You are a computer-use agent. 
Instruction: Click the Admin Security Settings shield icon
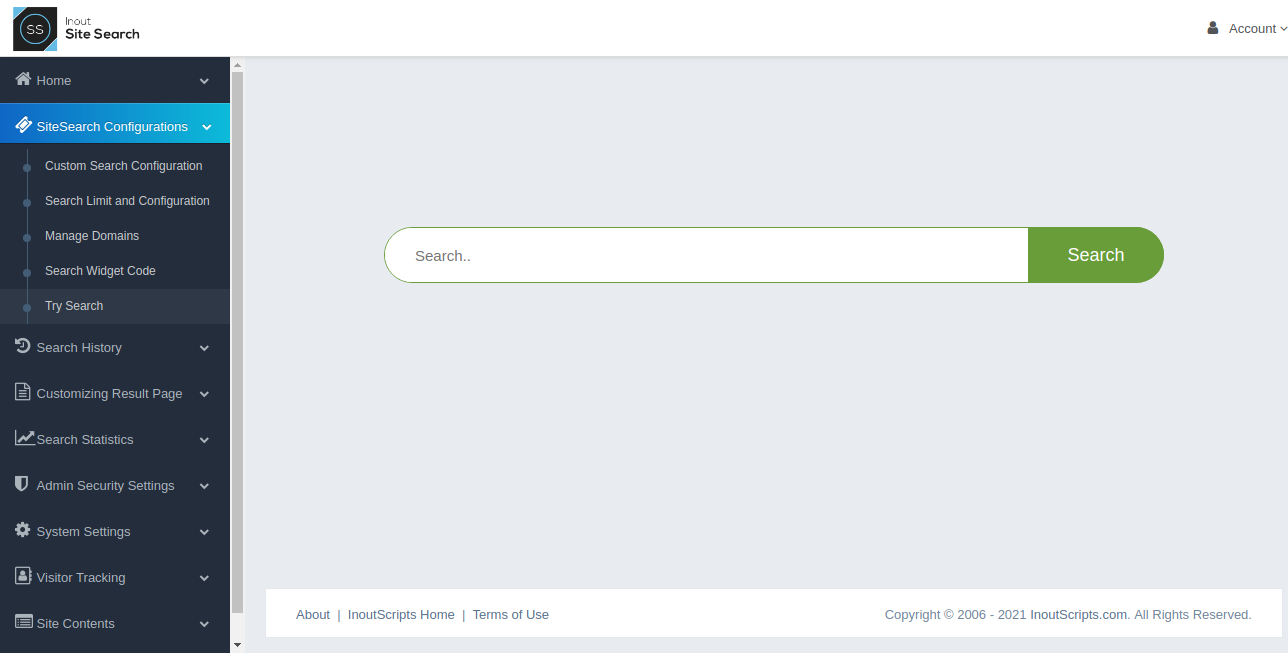click(x=22, y=484)
